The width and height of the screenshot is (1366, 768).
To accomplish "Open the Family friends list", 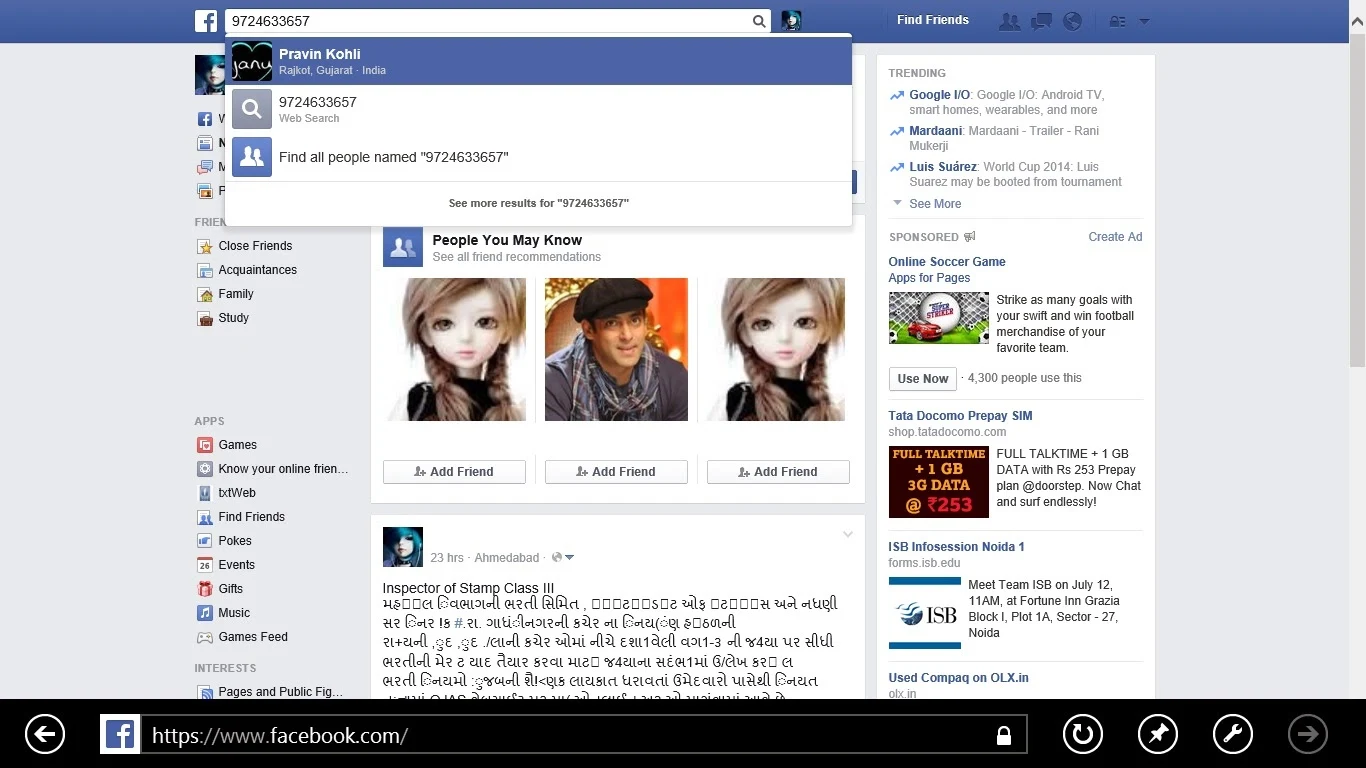I will [236, 294].
